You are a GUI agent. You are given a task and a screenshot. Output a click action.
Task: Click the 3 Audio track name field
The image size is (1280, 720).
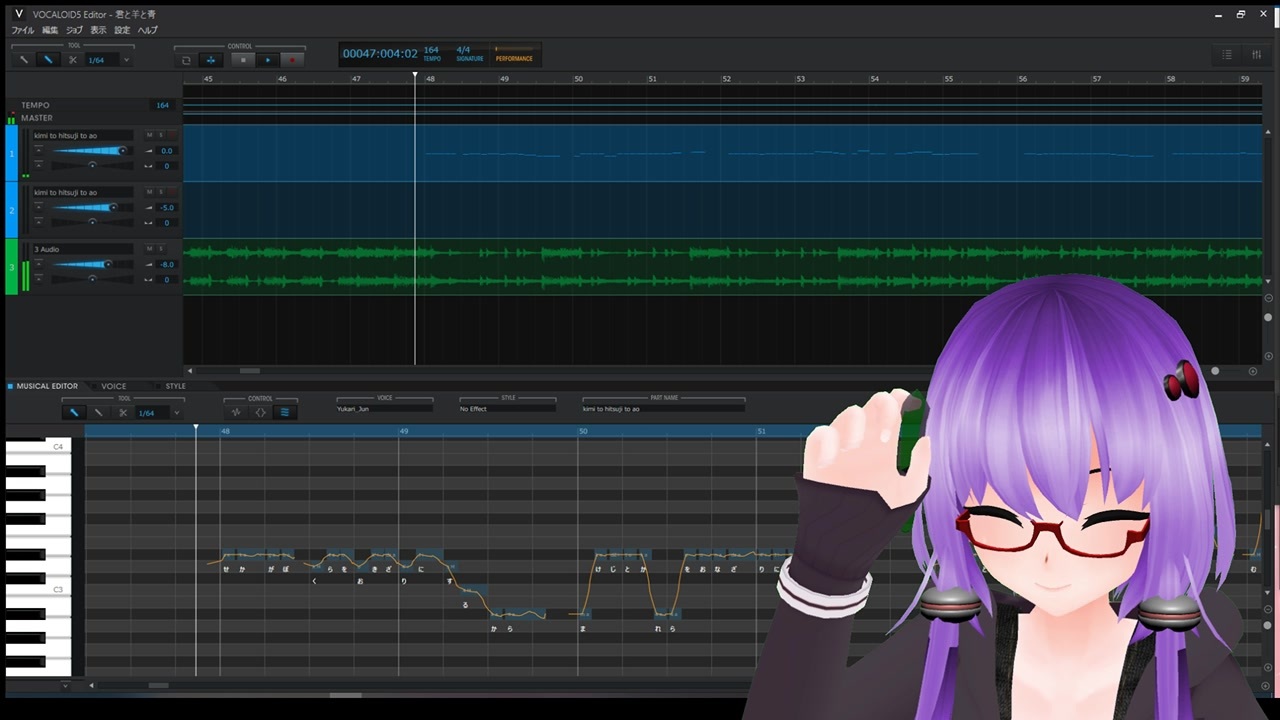[82, 249]
